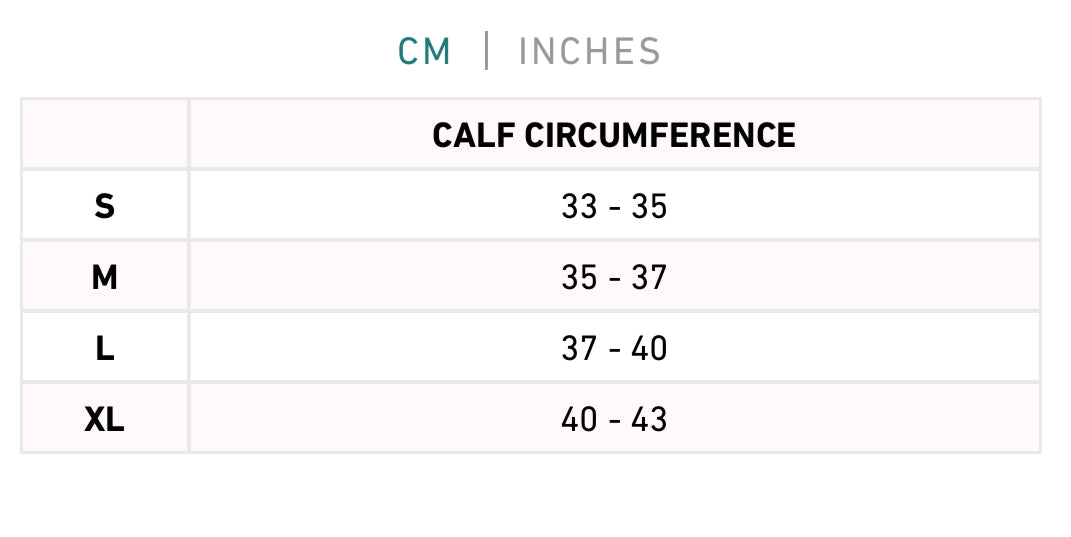
Task: Click the number 40 in the L row
Action: click(649, 348)
